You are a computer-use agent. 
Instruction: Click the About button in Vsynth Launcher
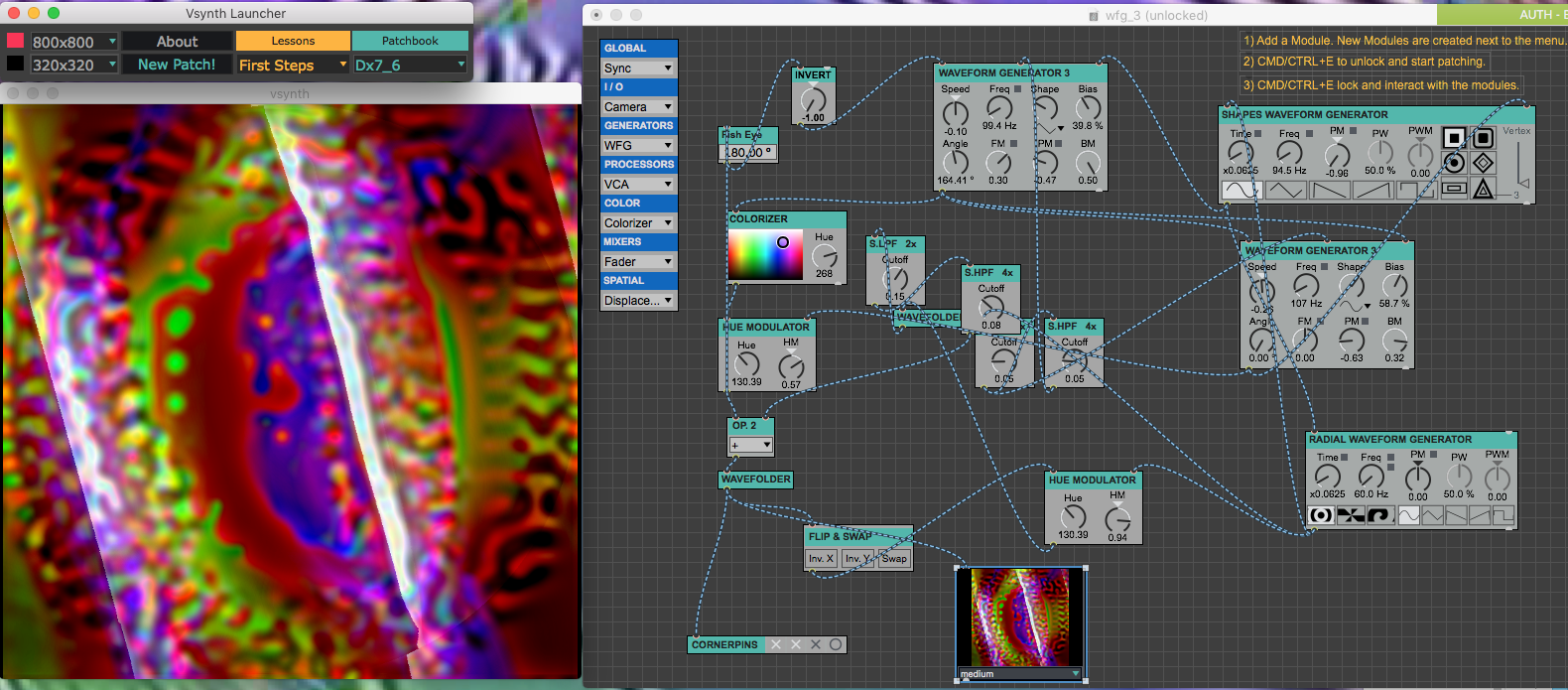(x=178, y=41)
